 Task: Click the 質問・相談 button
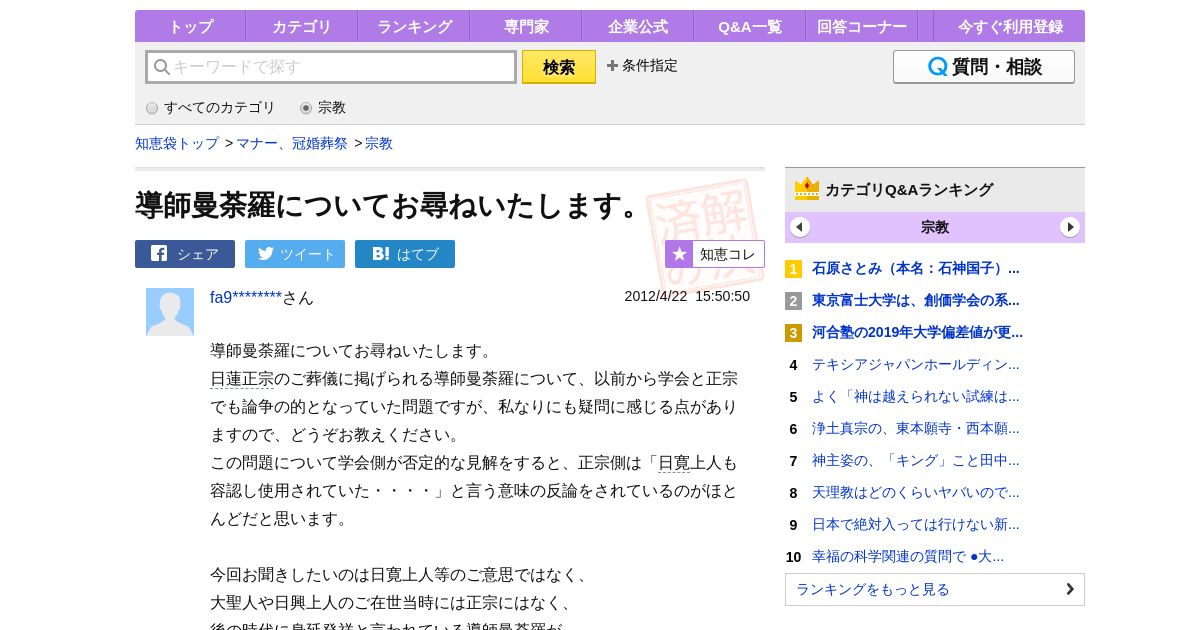[984, 67]
